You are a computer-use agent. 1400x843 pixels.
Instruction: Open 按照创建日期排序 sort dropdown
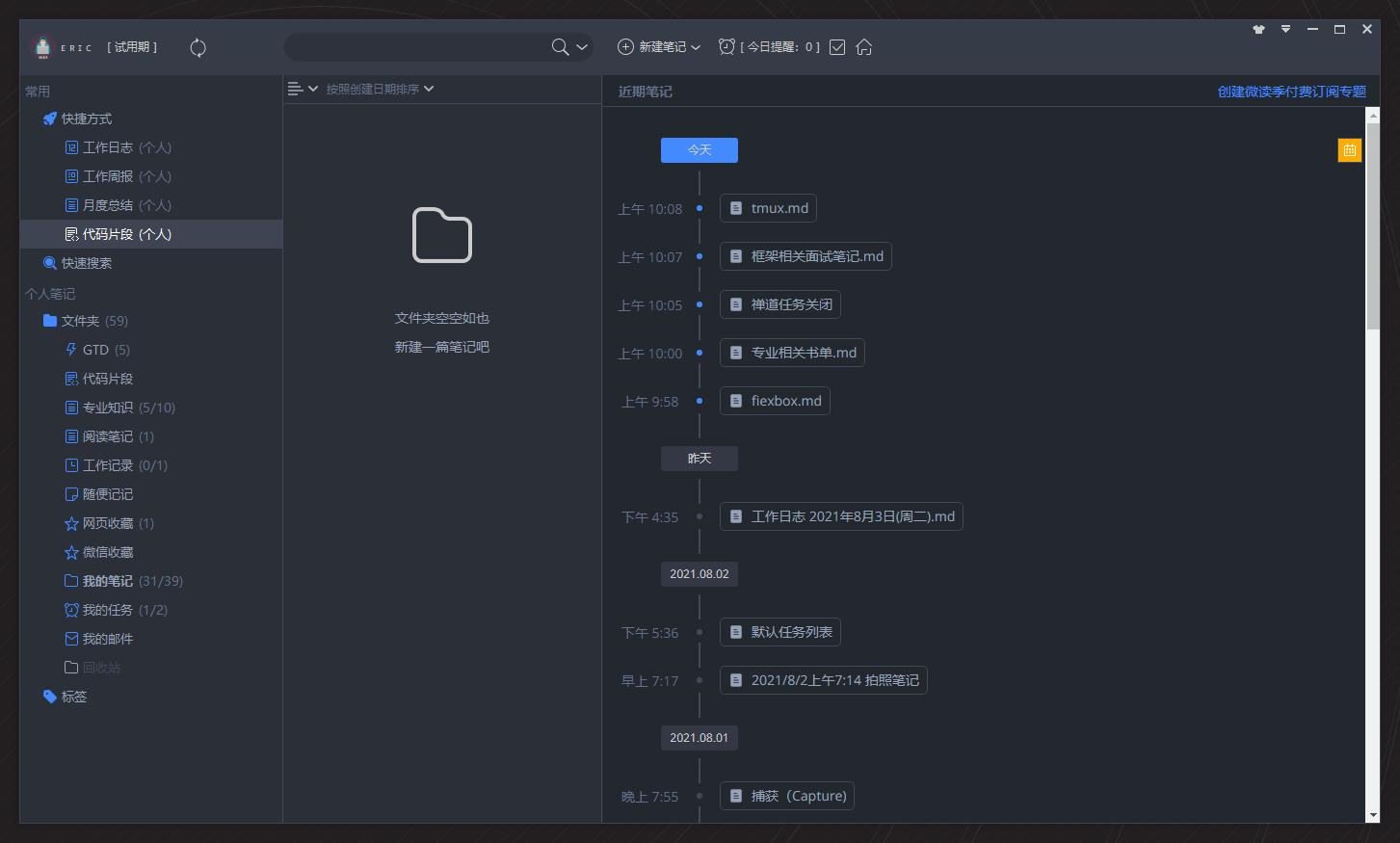[x=380, y=89]
